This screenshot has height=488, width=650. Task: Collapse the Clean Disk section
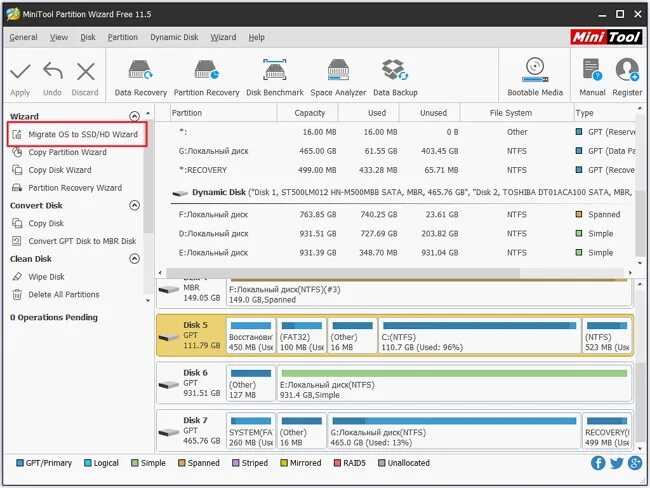pyautogui.click(x=134, y=259)
